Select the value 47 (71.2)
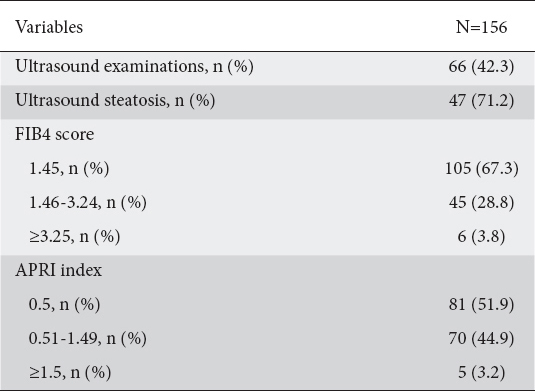This screenshot has width=535, height=391. (481, 100)
